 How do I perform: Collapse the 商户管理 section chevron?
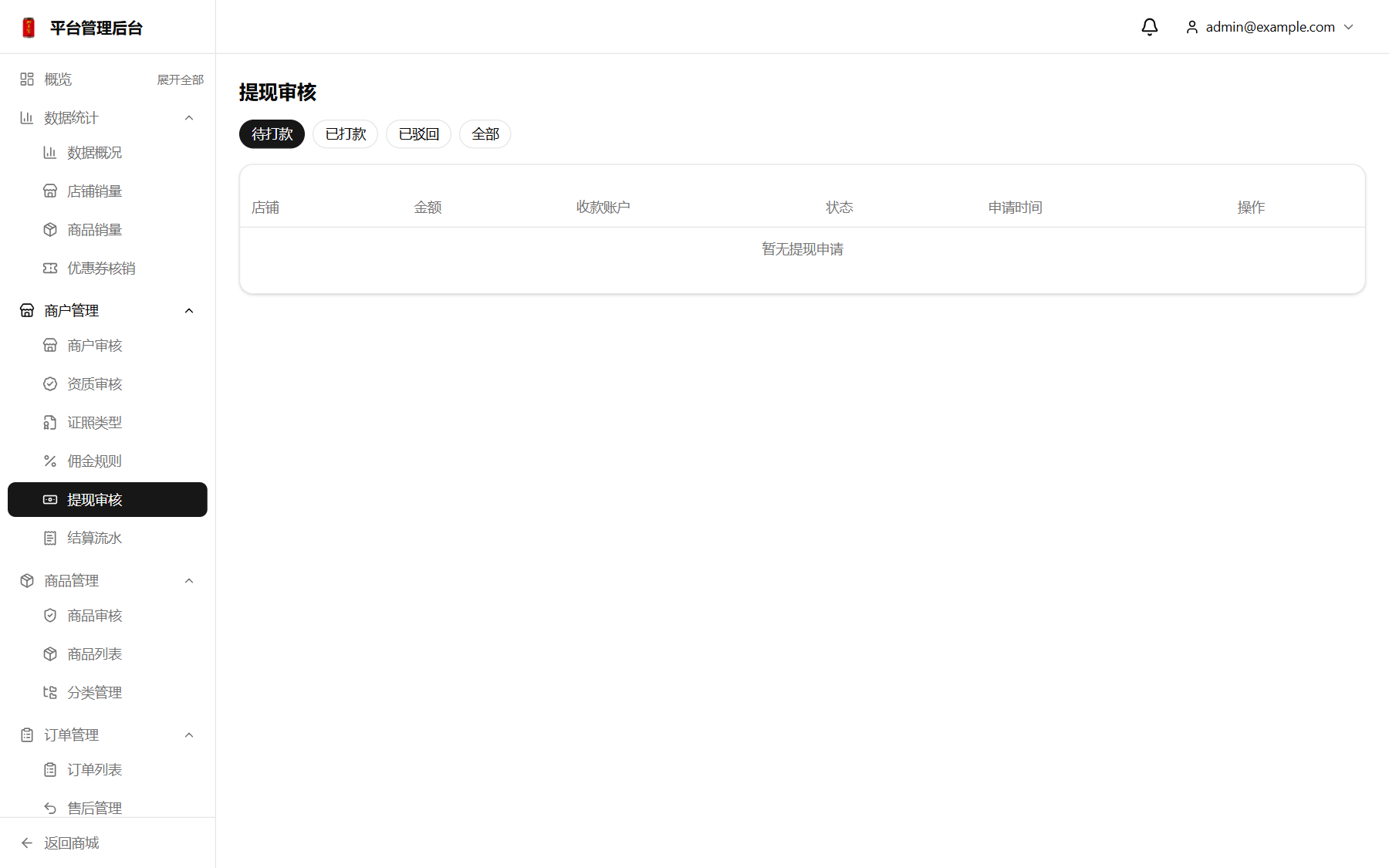[189, 311]
